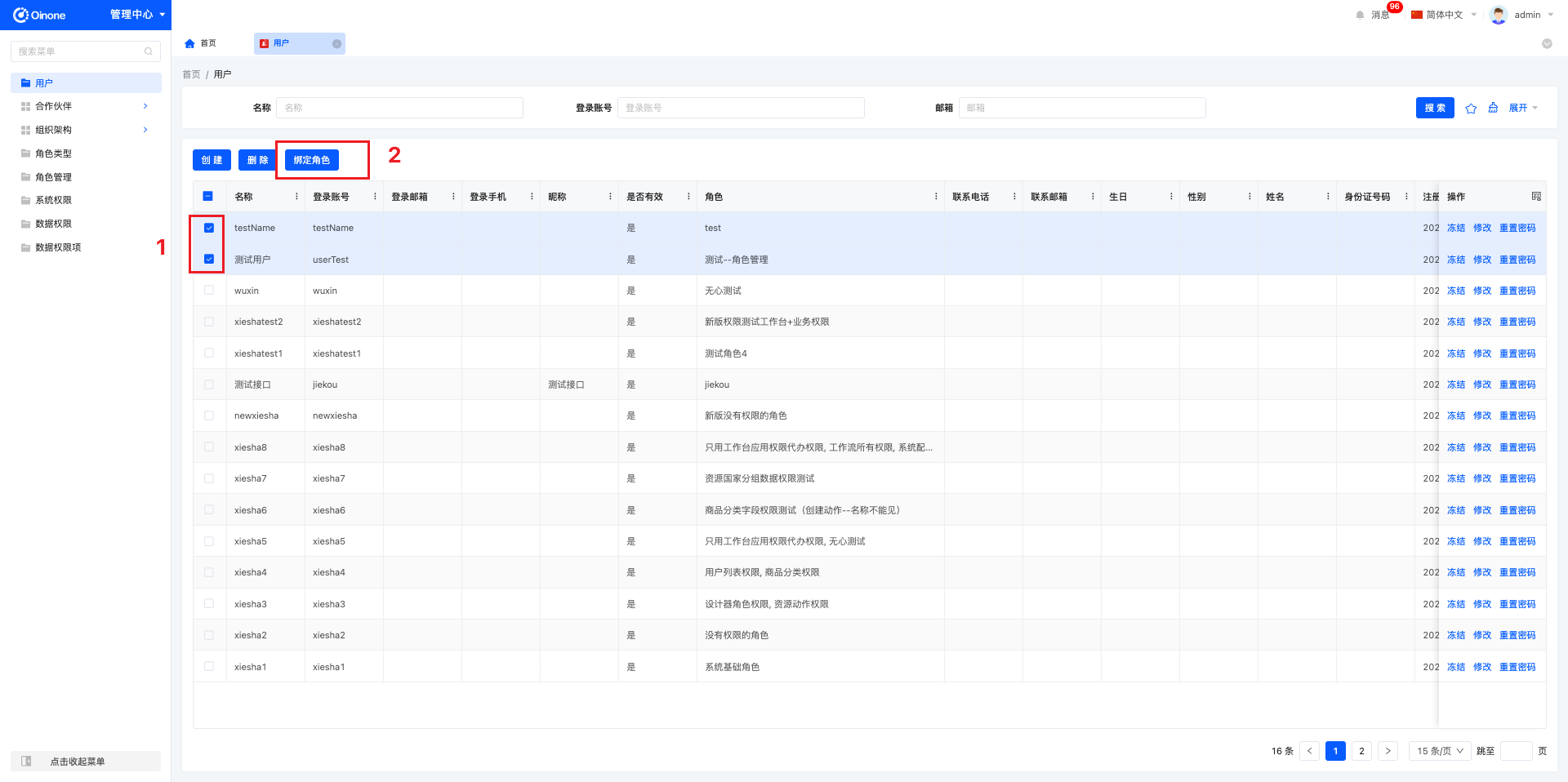Open 用户 in the sidebar menu
Viewport: 1568px width, 782px height.
click(x=86, y=83)
